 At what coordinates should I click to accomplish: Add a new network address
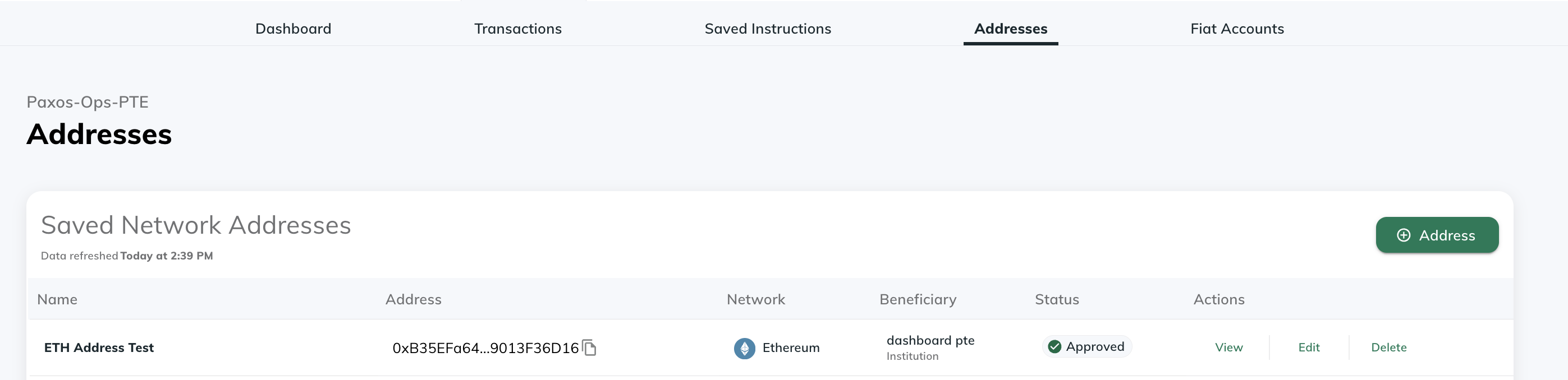[1437, 235]
